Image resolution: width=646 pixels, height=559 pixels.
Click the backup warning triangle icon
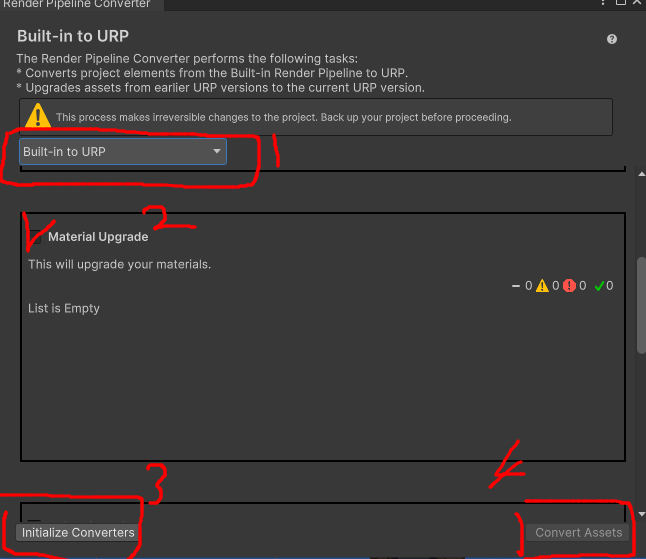click(x=38, y=115)
